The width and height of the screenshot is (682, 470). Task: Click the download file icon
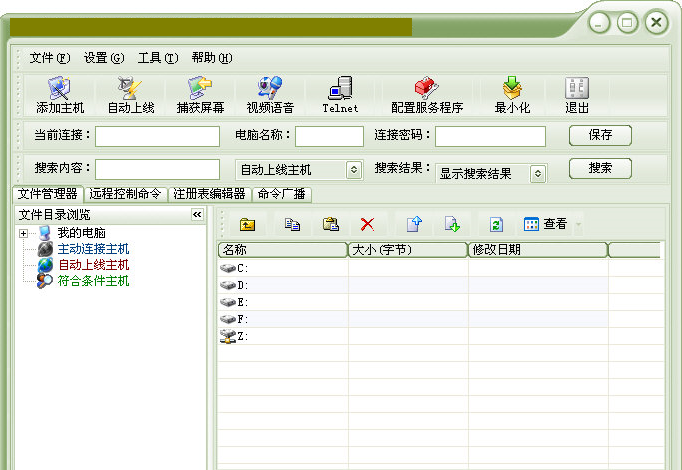[x=451, y=224]
